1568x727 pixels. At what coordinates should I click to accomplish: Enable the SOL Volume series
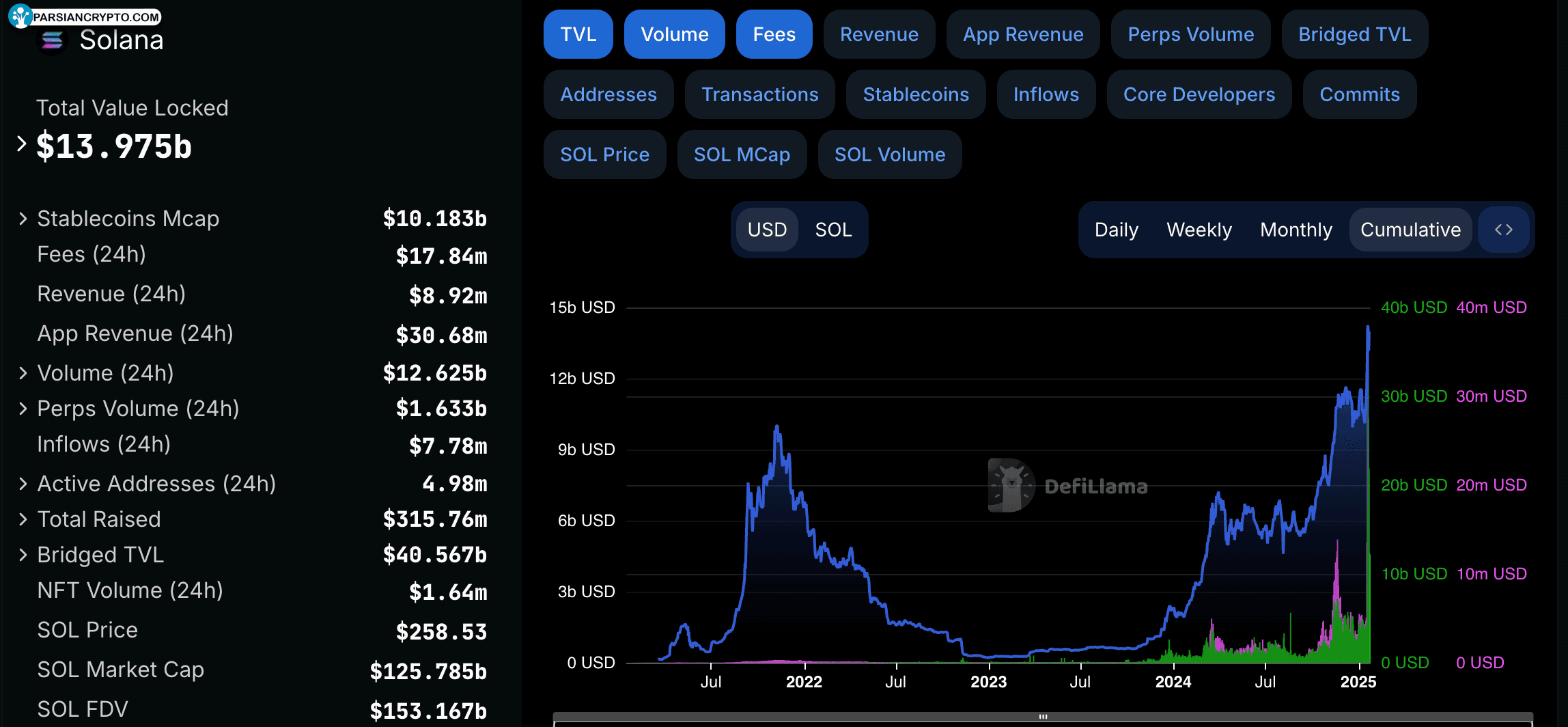(890, 154)
